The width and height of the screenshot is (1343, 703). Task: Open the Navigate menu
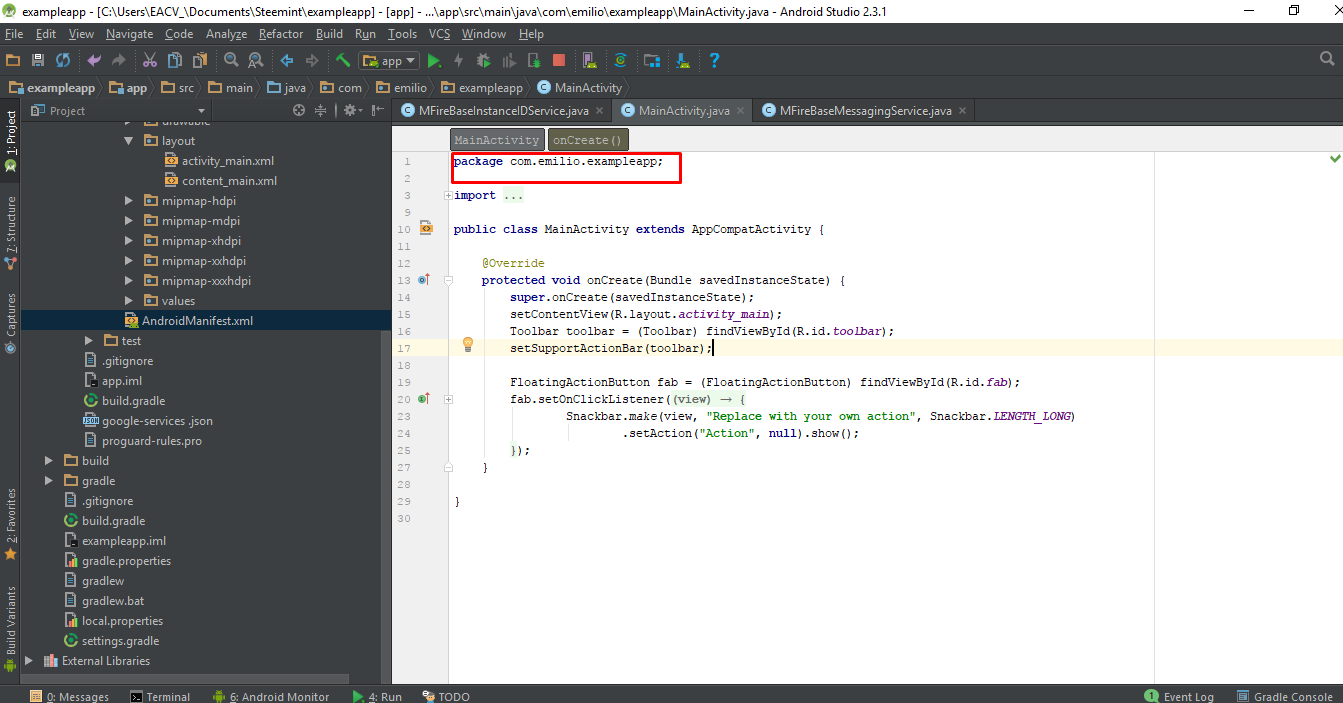coord(130,33)
